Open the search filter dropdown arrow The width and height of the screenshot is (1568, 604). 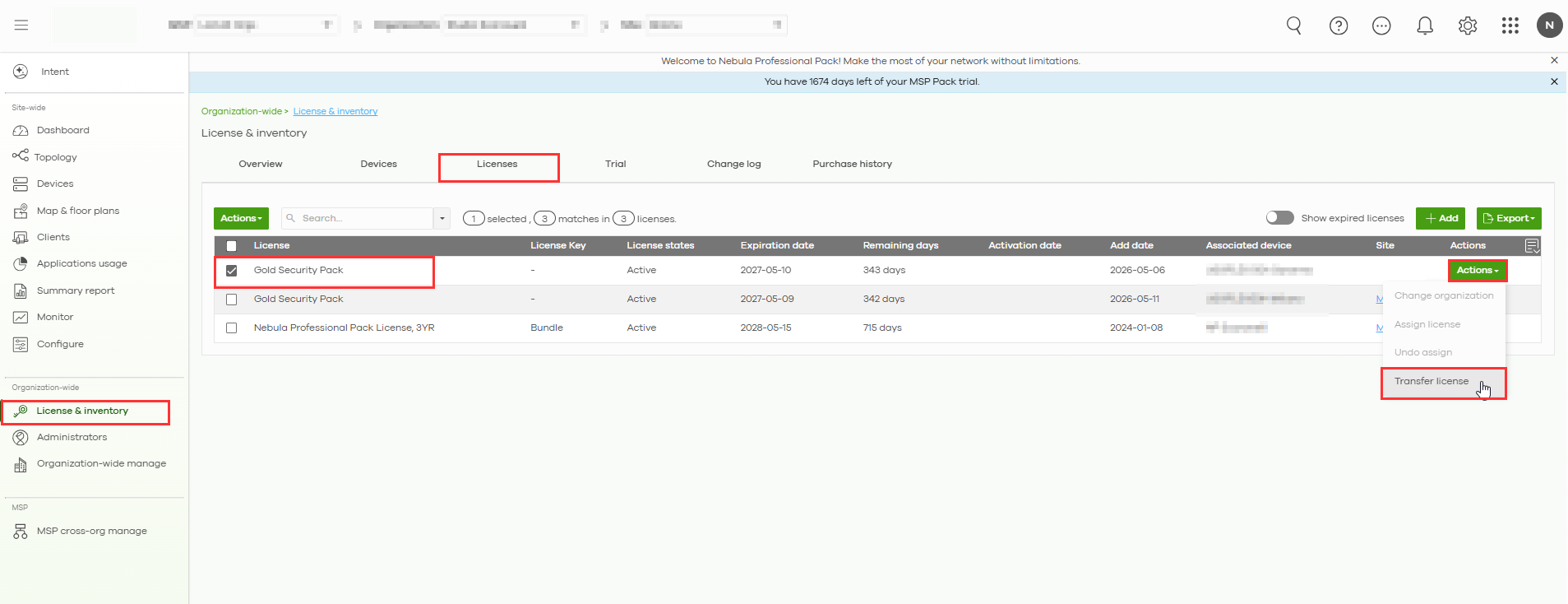pos(442,218)
